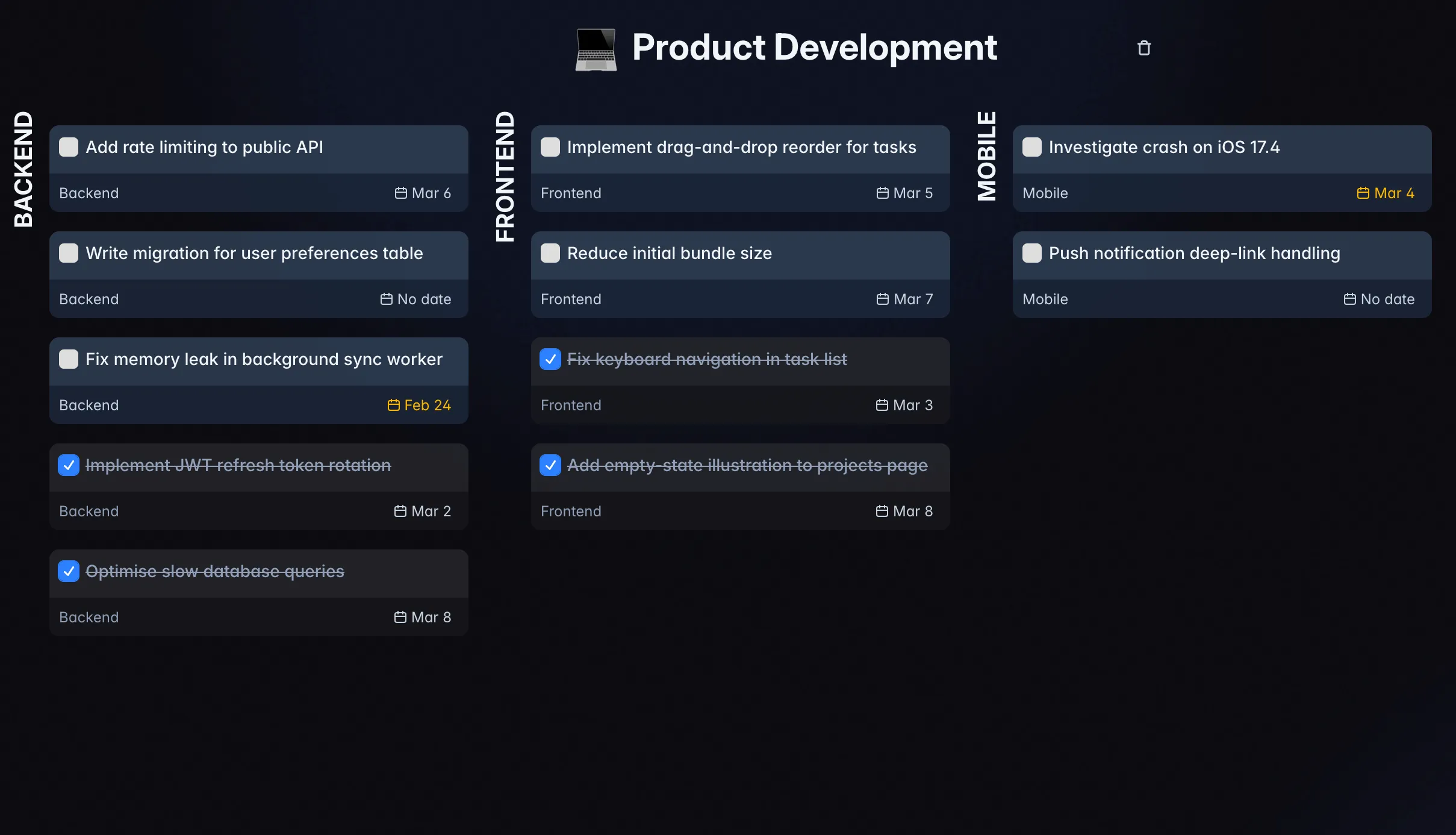
Task: Uncheck the completed 'Implement JWT refresh token rotation' task
Action: 69,465
